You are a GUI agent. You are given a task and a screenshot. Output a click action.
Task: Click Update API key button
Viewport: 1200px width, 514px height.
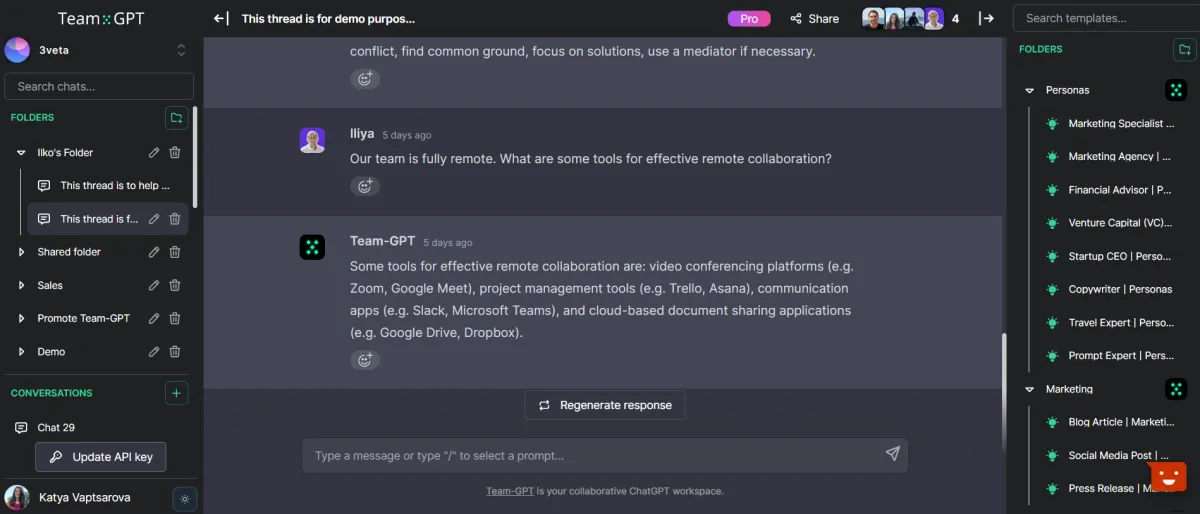(x=101, y=457)
